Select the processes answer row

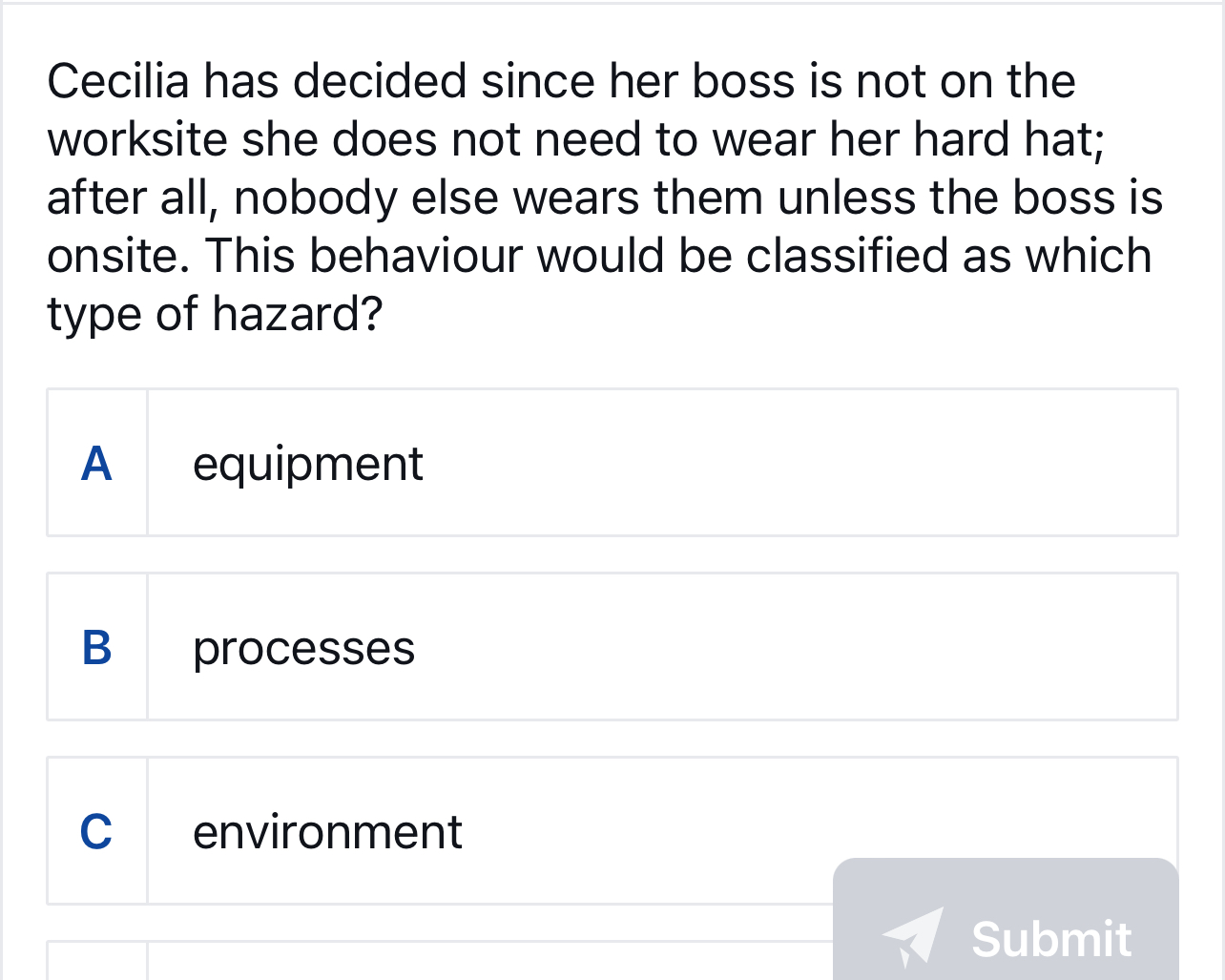(x=611, y=646)
